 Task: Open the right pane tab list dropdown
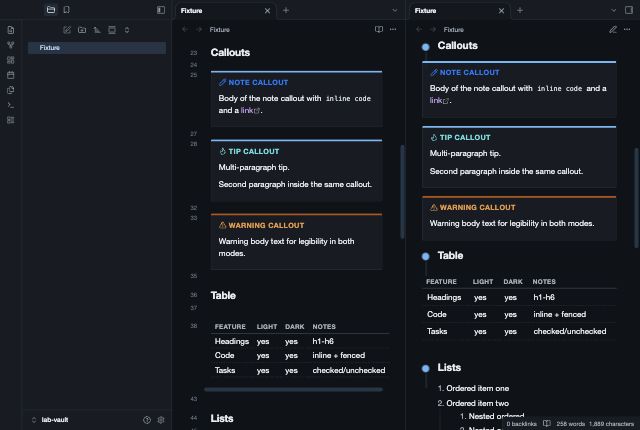613,11
